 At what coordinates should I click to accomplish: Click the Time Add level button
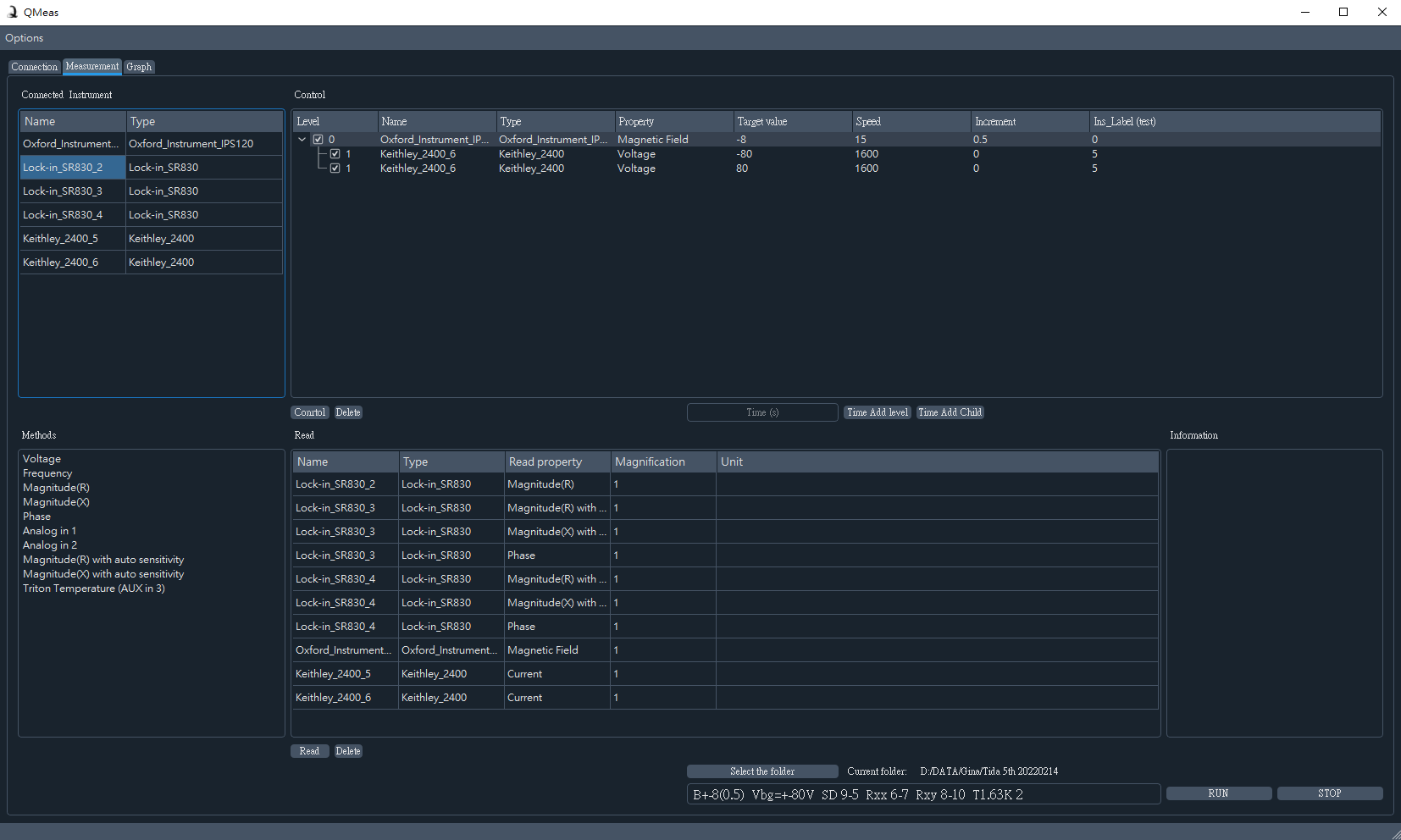point(878,412)
